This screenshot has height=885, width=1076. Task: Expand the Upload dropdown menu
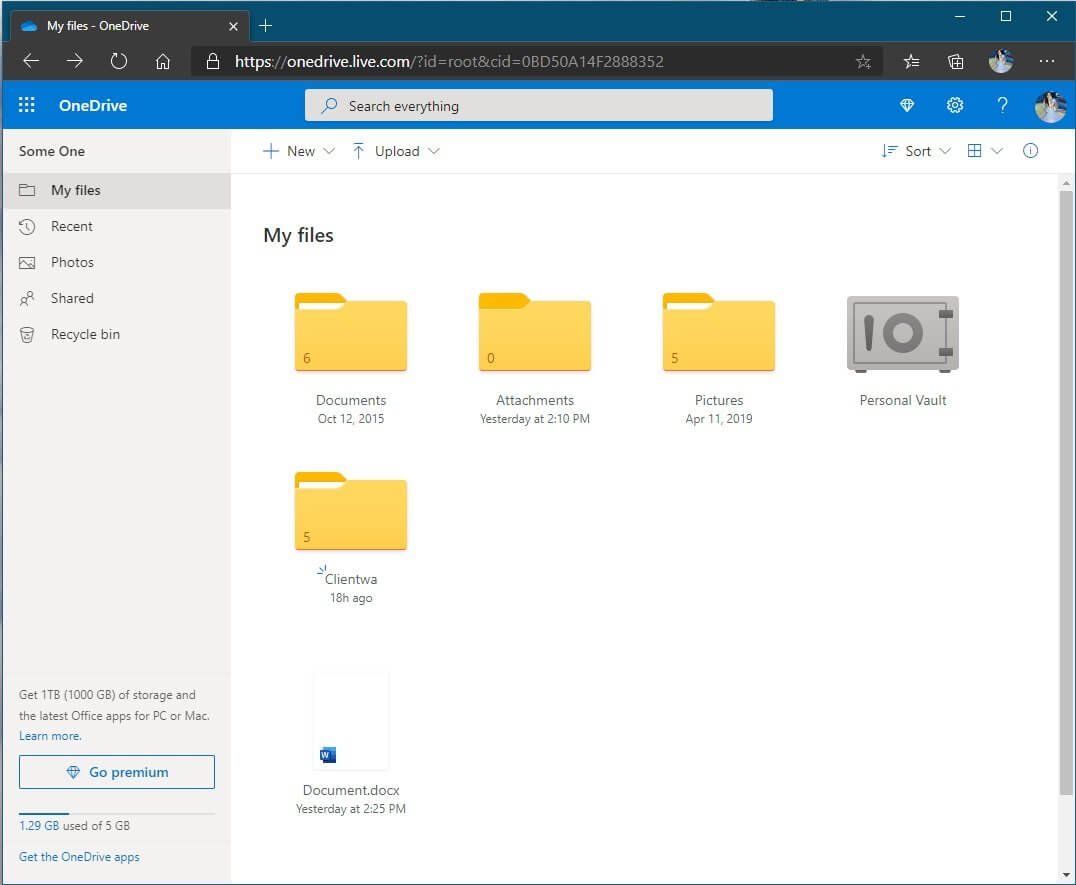pos(395,151)
